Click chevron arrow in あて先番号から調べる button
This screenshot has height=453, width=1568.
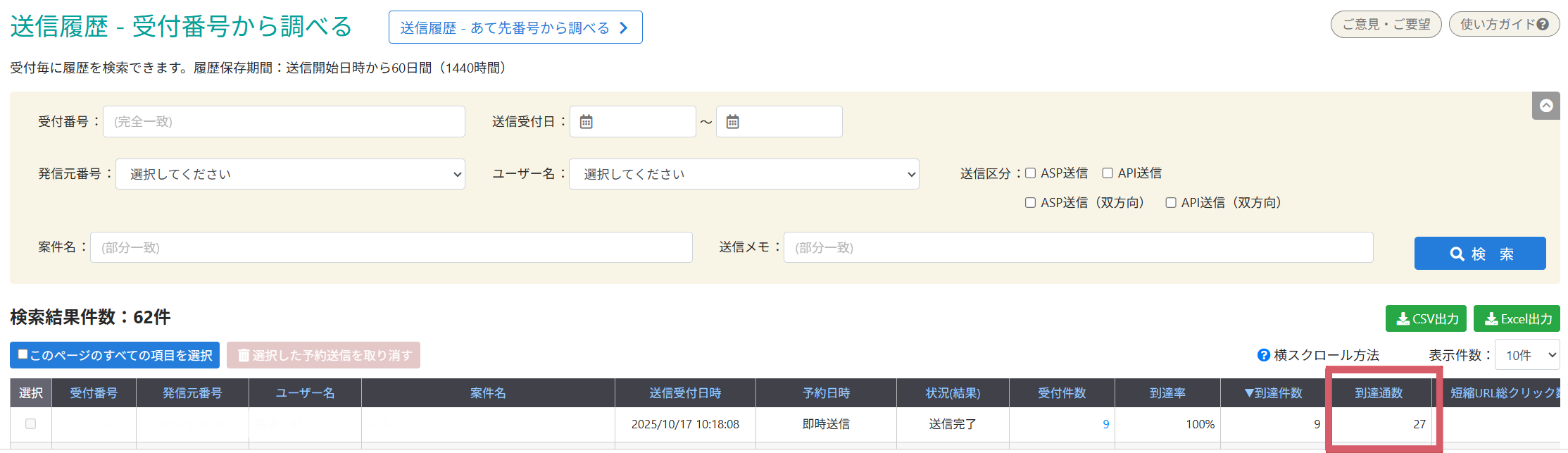[x=623, y=27]
